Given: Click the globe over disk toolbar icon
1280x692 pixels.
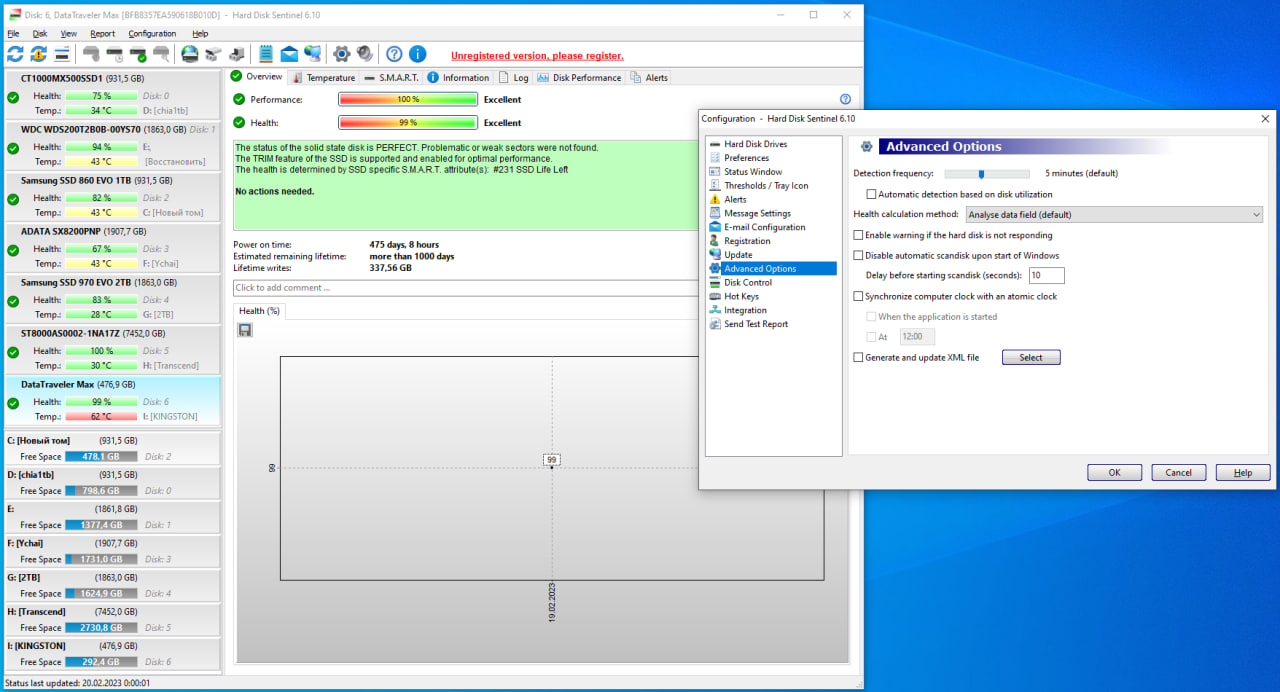Looking at the screenshot, I should click(189, 54).
